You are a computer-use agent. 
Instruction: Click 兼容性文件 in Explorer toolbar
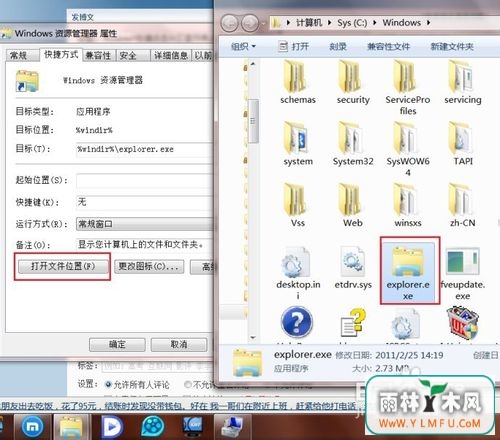coord(388,46)
